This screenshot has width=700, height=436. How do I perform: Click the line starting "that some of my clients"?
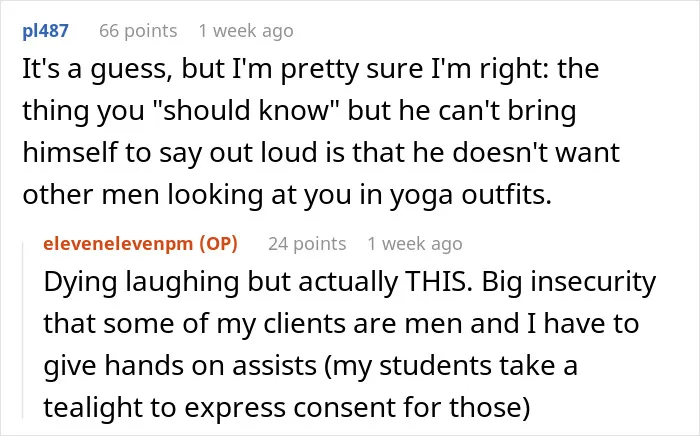click(341, 324)
